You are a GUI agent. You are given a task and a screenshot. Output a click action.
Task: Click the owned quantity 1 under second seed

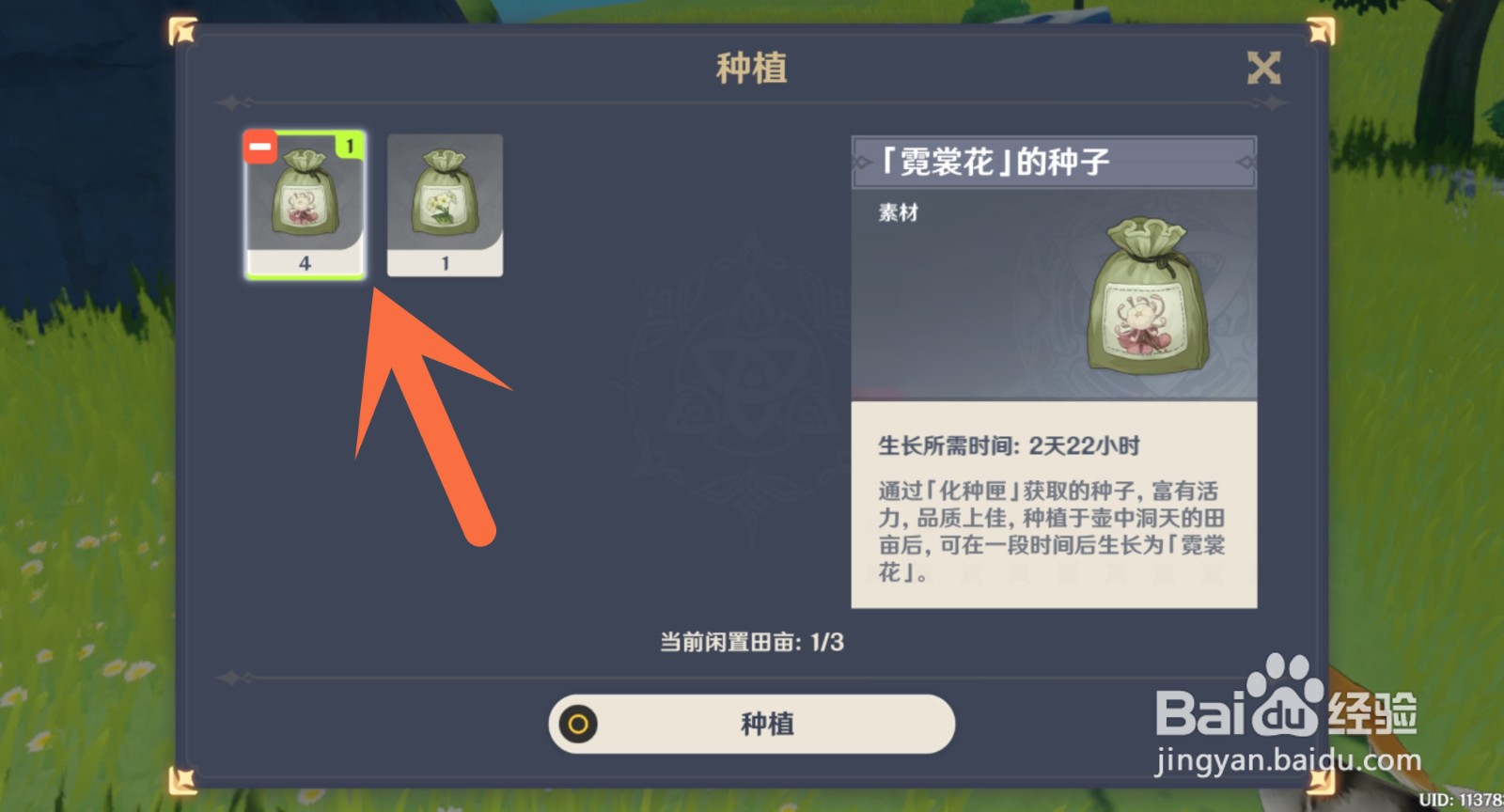(445, 264)
